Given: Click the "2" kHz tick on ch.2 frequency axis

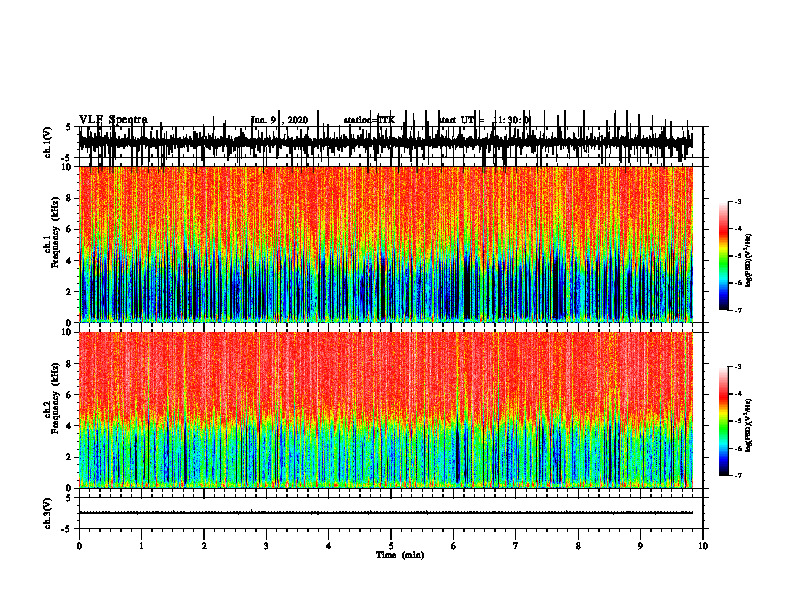Looking at the screenshot, I should (x=70, y=457).
